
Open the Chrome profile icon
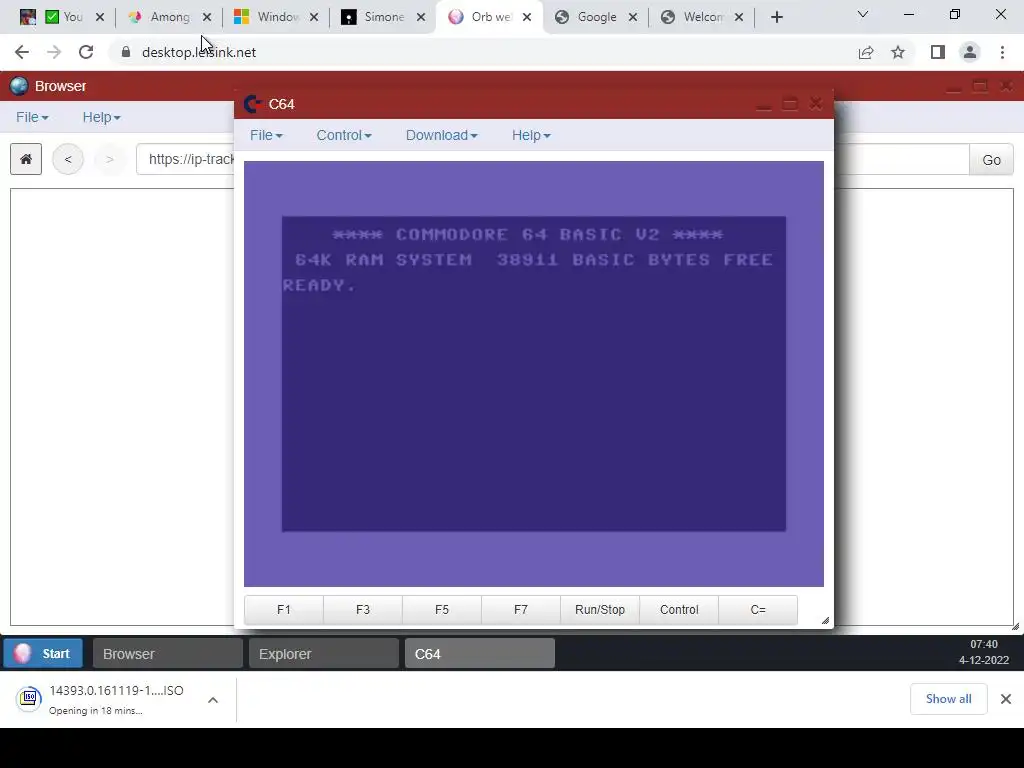point(970,52)
